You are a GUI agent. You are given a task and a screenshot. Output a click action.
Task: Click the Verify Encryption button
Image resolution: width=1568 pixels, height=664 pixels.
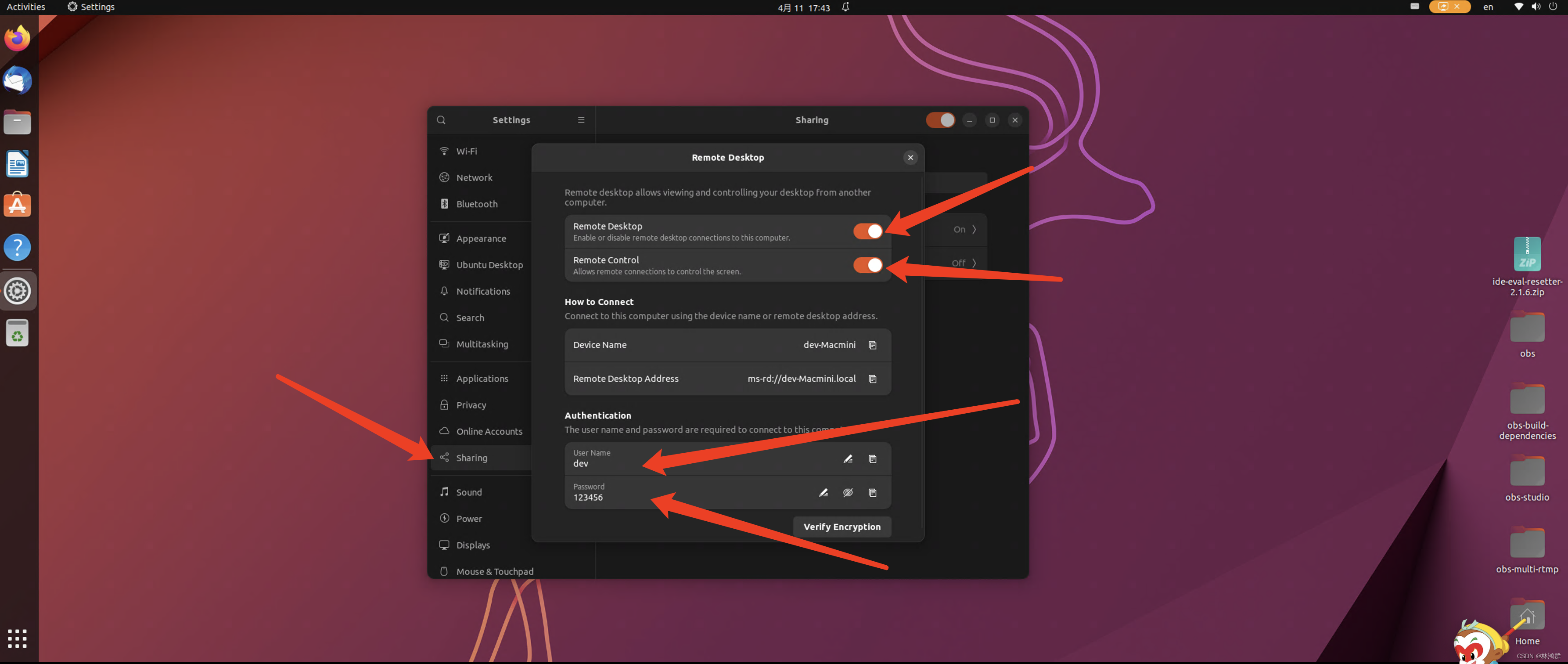(842, 527)
